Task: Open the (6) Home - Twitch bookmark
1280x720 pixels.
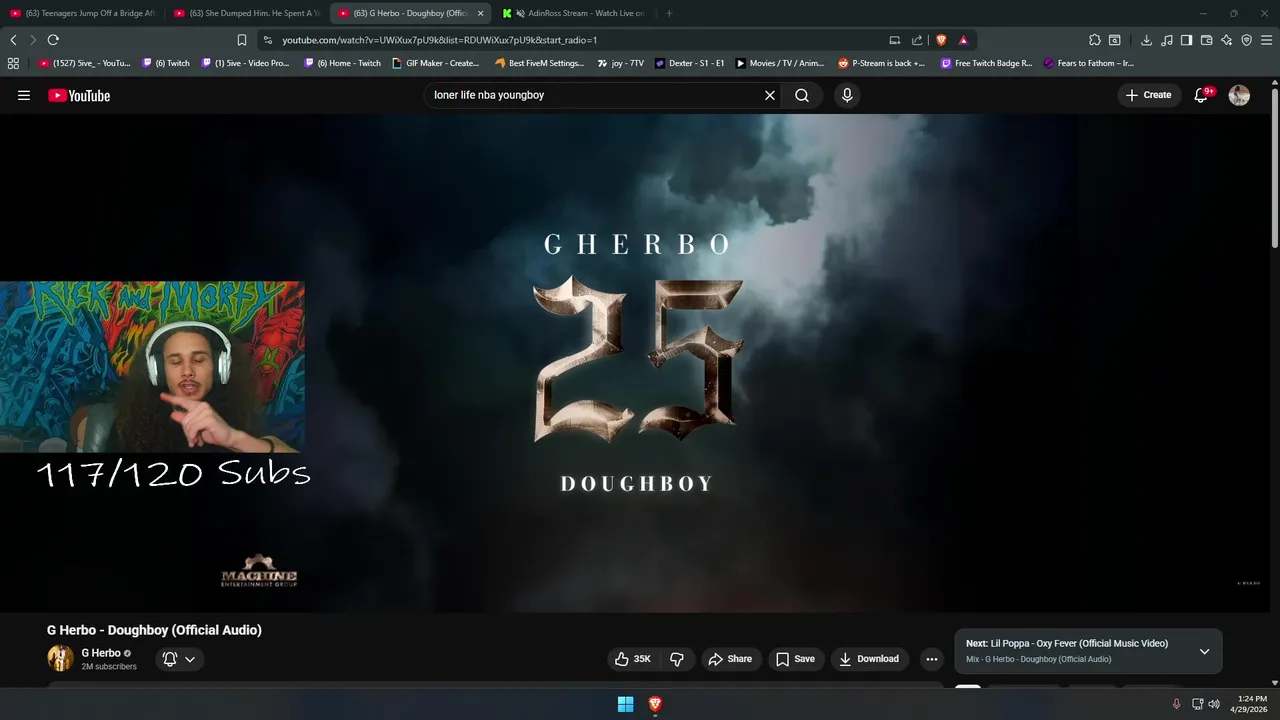Action: click(342, 63)
